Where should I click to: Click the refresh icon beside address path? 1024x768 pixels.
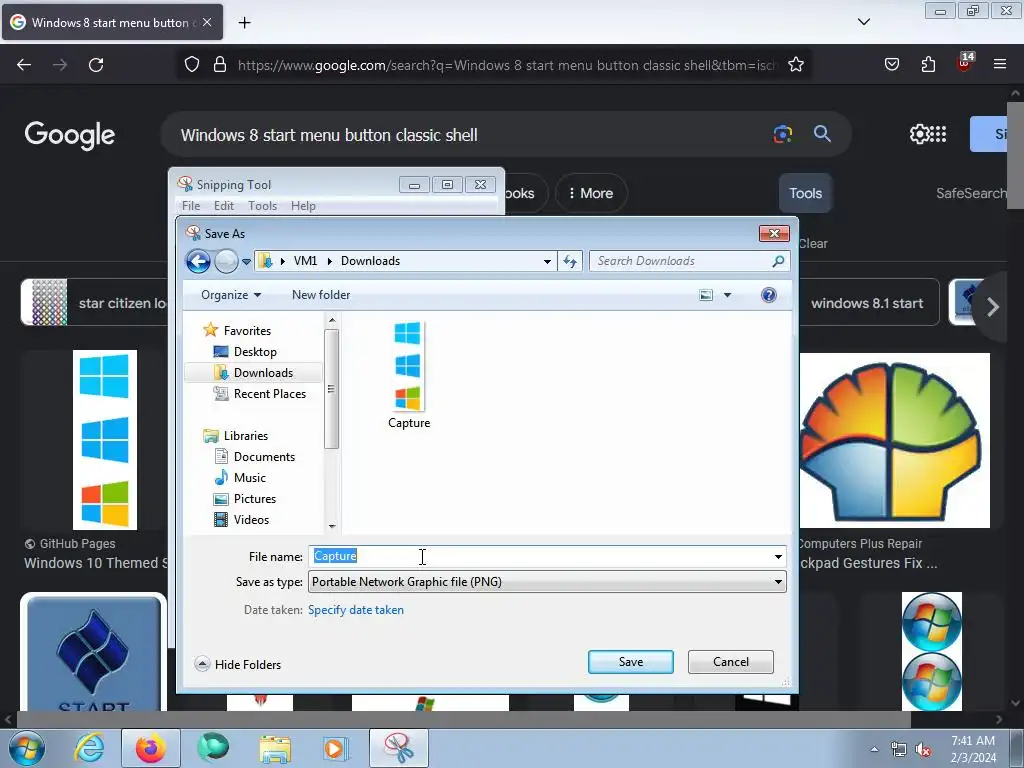tap(569, 261)
